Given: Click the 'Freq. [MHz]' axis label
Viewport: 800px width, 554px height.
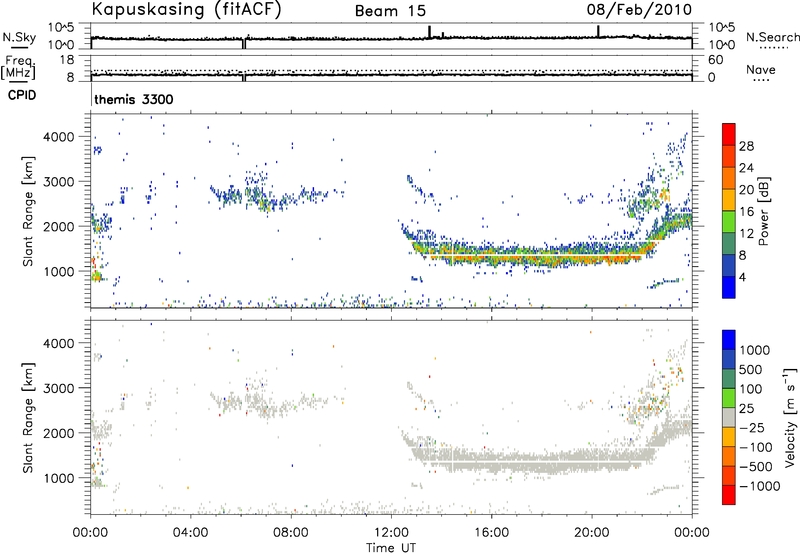Looking at the screenshot, I should pos(18,67).
